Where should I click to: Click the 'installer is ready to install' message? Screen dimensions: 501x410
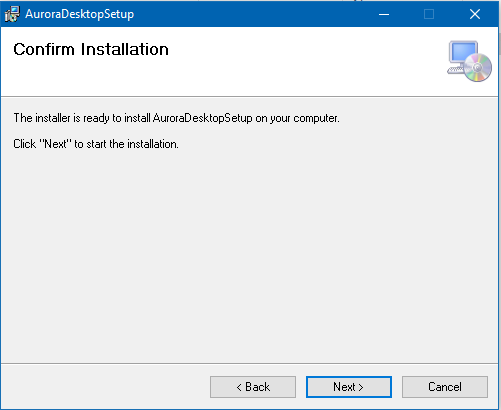176,118
